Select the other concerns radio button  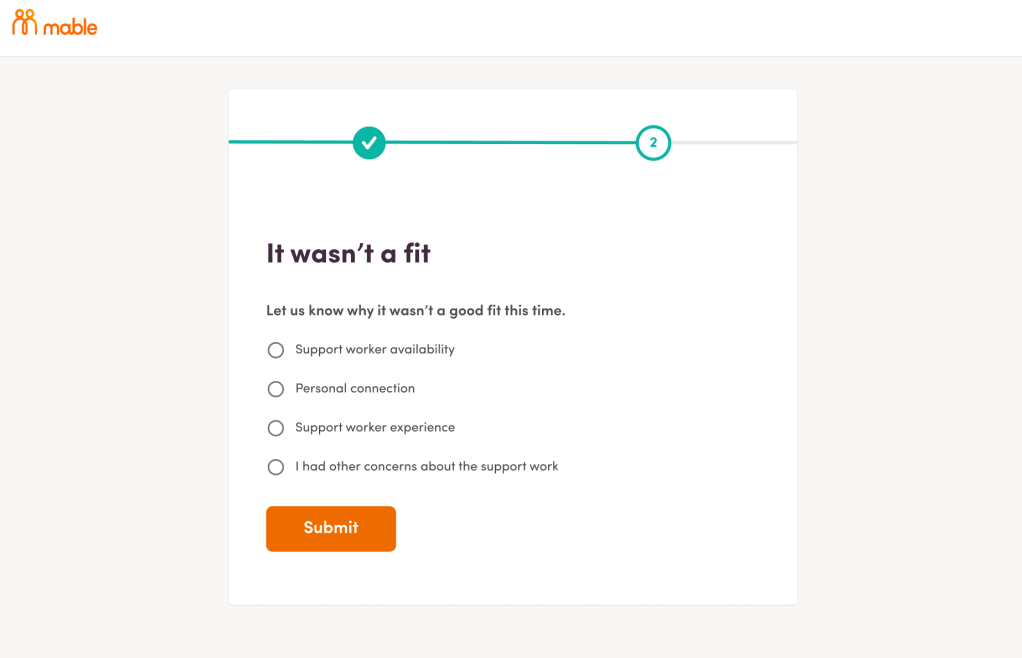(x=276, y=467)
